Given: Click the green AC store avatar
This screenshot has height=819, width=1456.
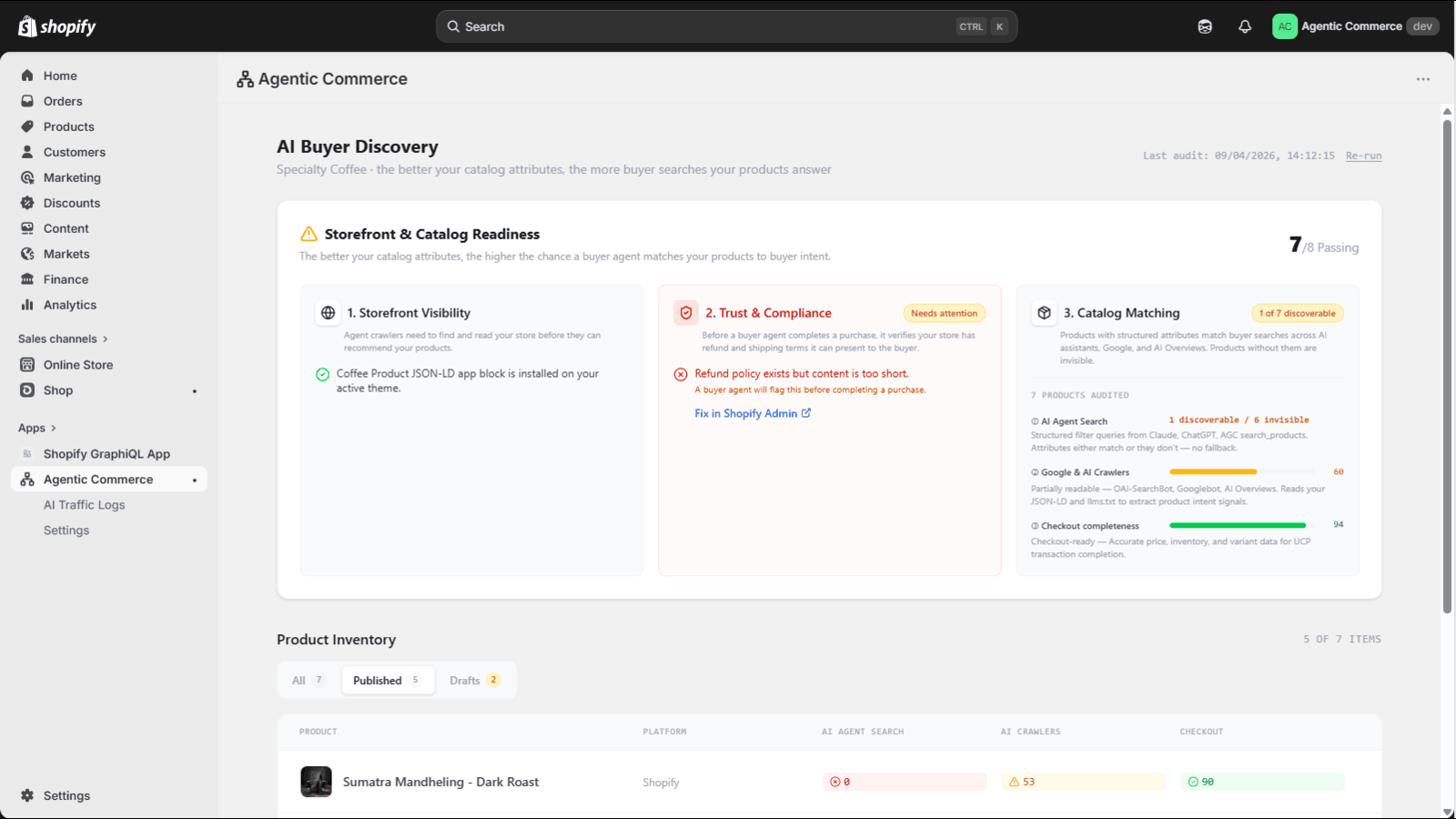Looking at the screenshot, I should pyautogui.click(x=1285, y=26).
